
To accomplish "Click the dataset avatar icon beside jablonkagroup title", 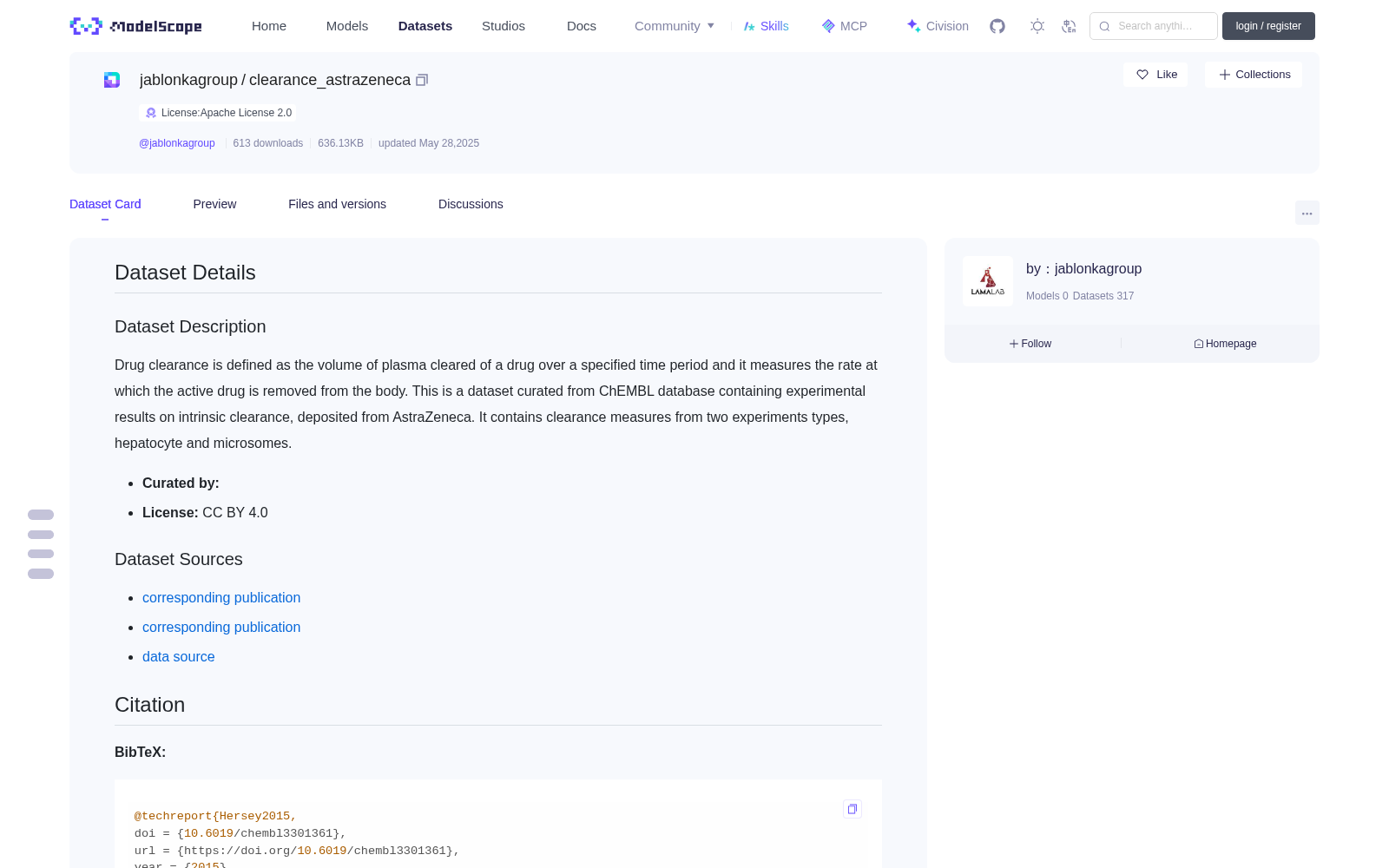I will pos(112,80).
